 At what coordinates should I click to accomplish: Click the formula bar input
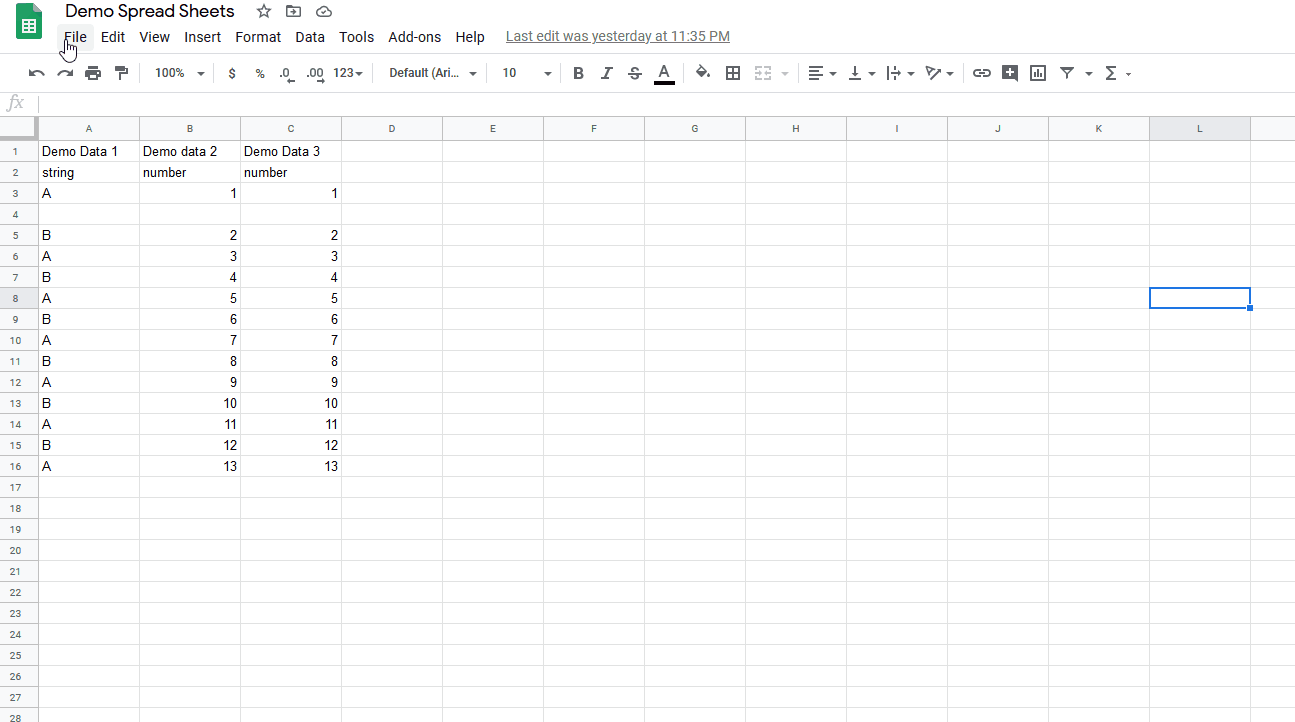[x=665, y=103]
